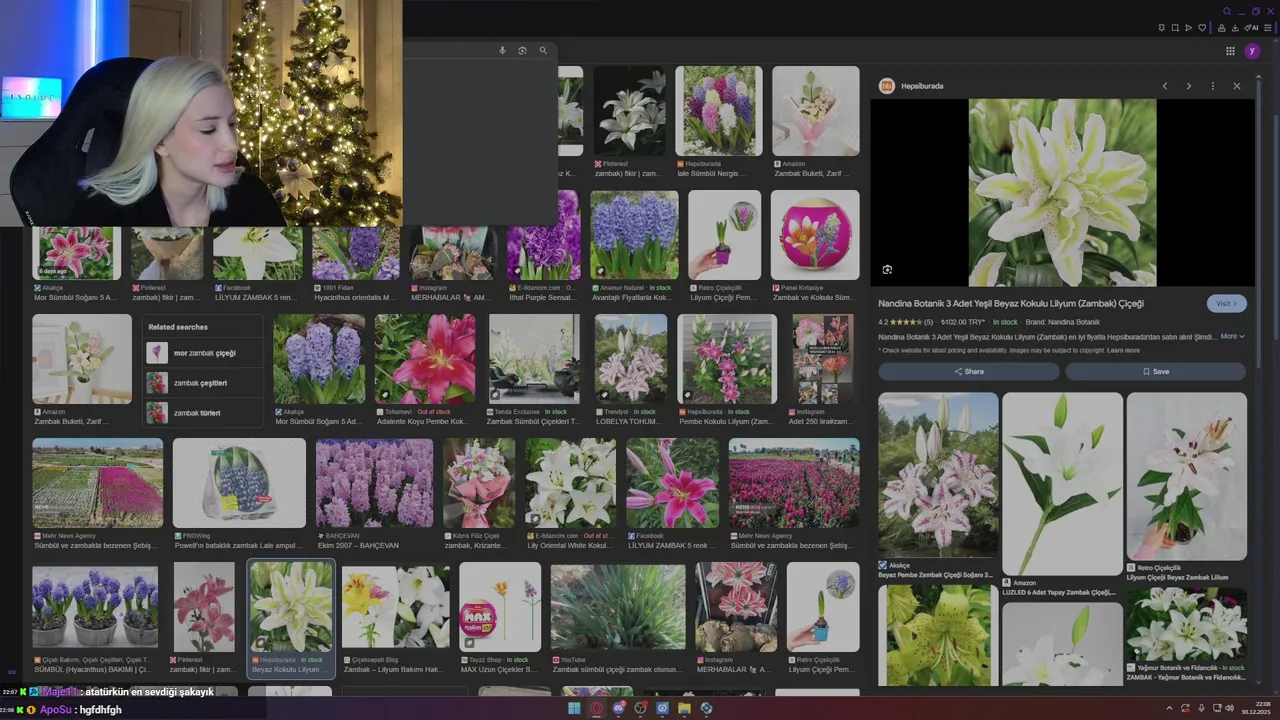Click the microphone icon in system tray
The height and width of the screenshot is (720, 1280).
click(1200, 708)
